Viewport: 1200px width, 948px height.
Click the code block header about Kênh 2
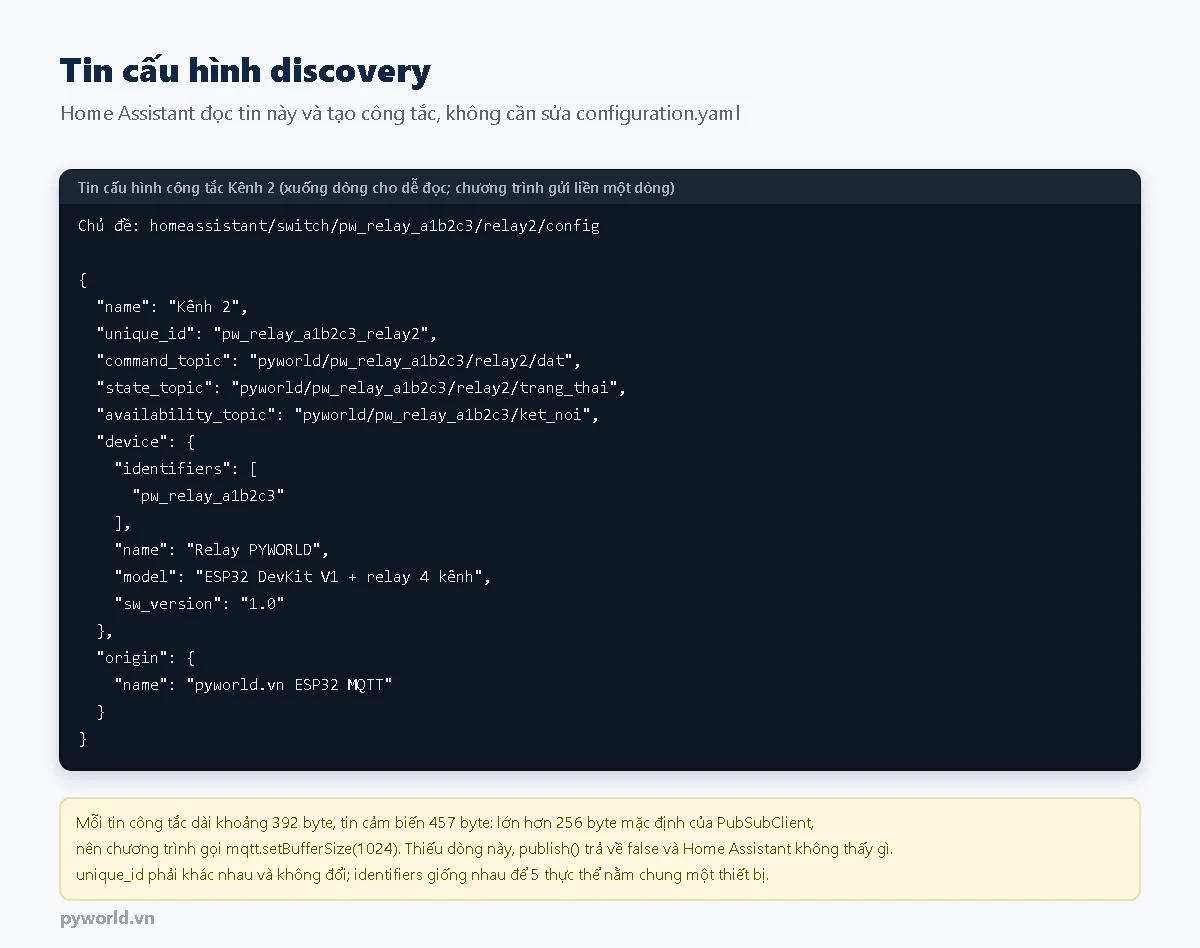(x=376, y=188)
